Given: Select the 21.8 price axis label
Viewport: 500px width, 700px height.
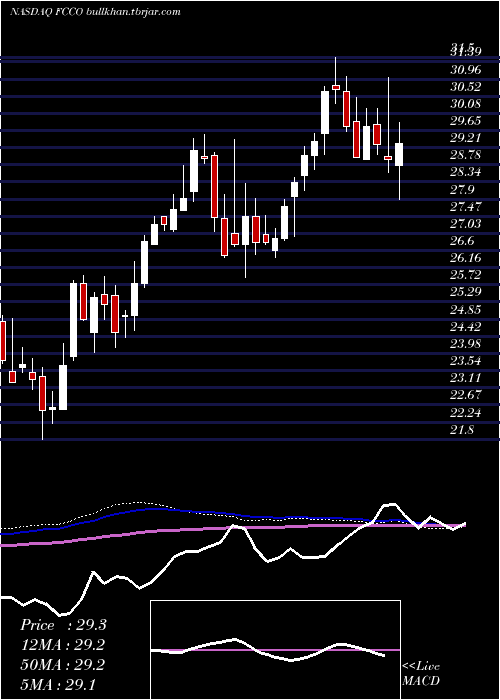Looking at the screenshot, I should click(x=462, y=430).
